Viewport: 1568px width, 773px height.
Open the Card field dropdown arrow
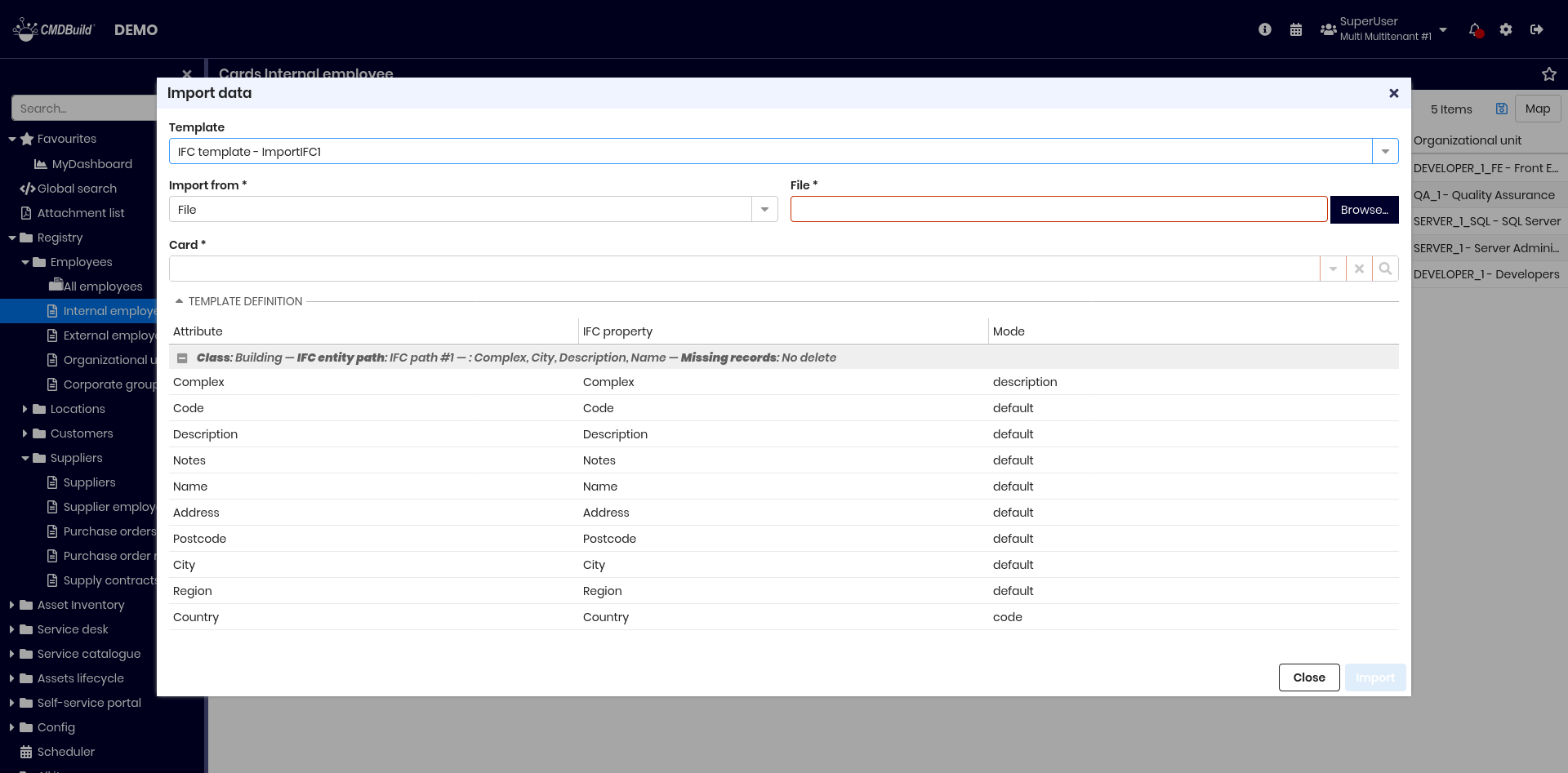point(1333,269)
